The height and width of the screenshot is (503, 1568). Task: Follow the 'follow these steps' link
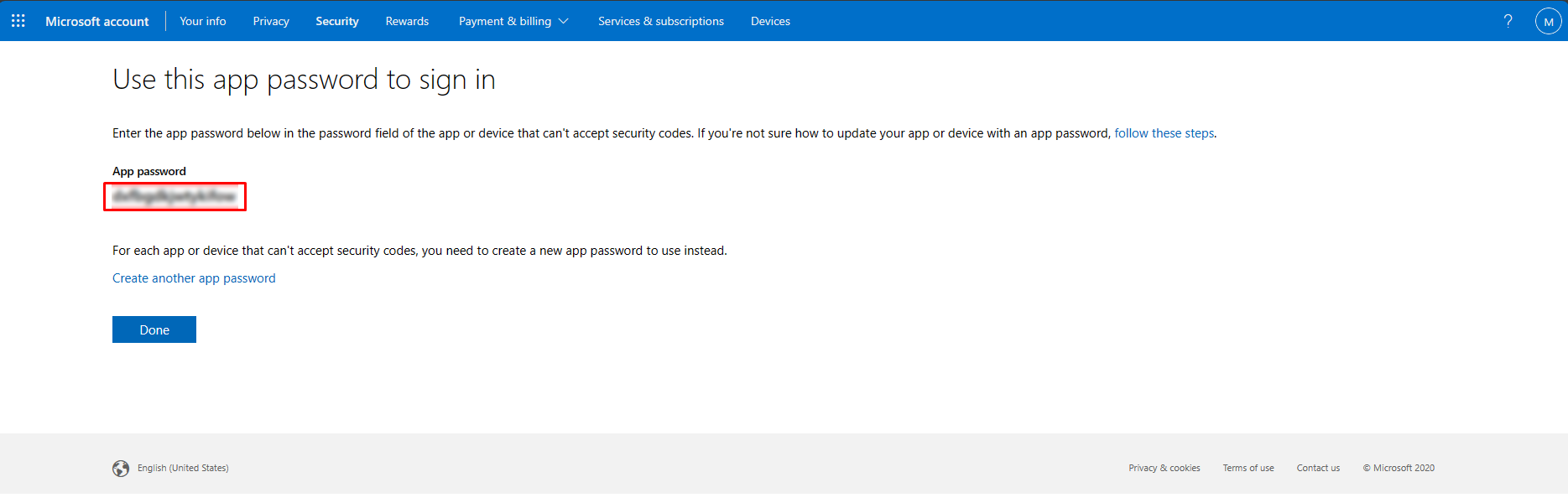click(x=1164, y=133)
